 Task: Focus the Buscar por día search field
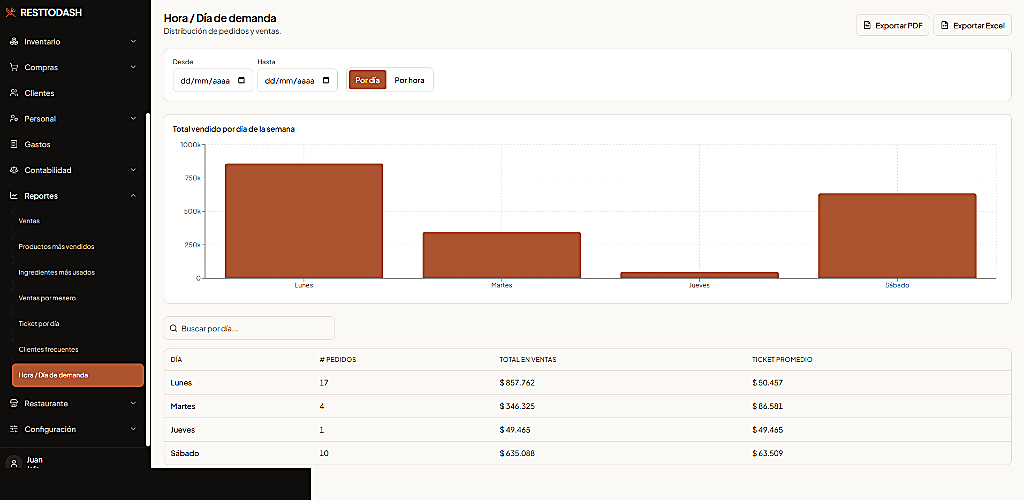tap(249, 328)
